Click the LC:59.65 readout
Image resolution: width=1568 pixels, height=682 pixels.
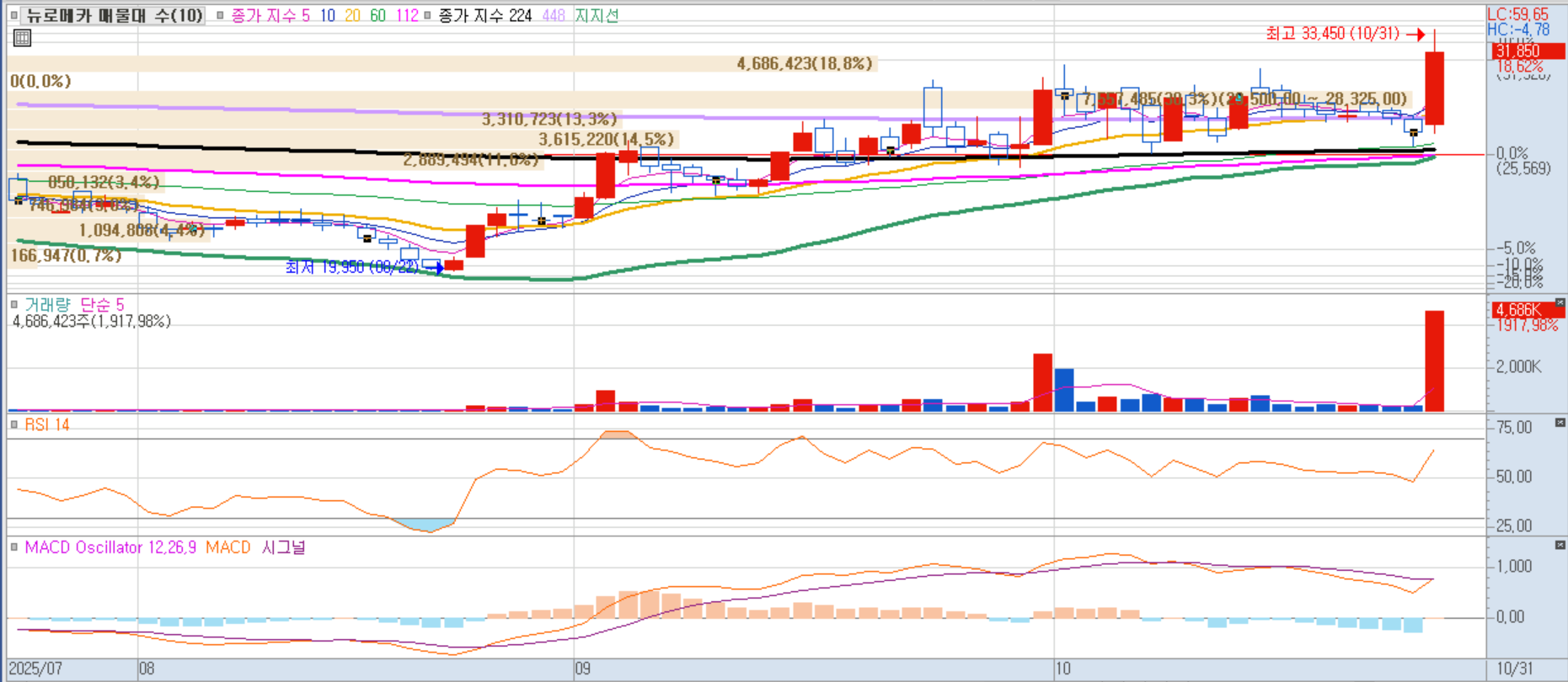[1518, 14]
